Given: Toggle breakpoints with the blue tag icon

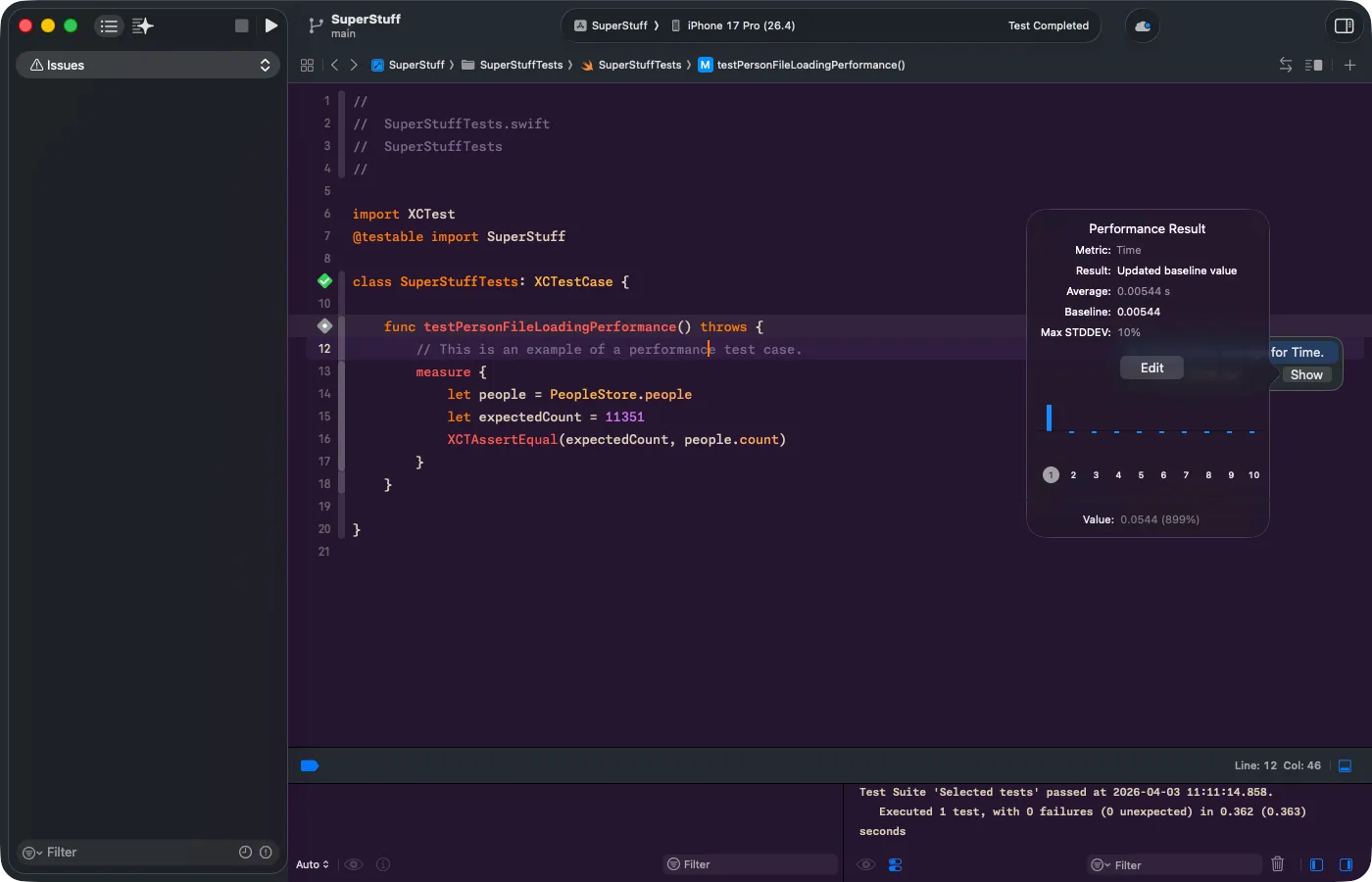Looking at the screenshot, I should [x=310, y=766].
